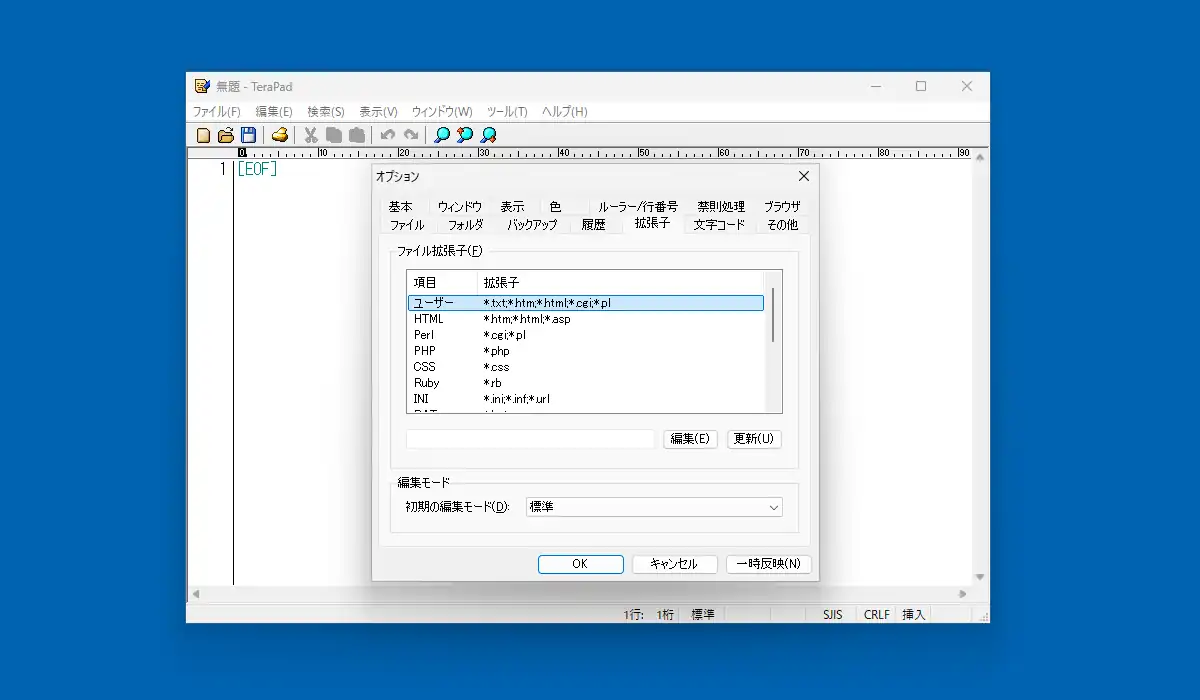This screenshot has width=1200, height=700.
Task: Click the 一時反映(N) button
Action: [x=768, y=564]
